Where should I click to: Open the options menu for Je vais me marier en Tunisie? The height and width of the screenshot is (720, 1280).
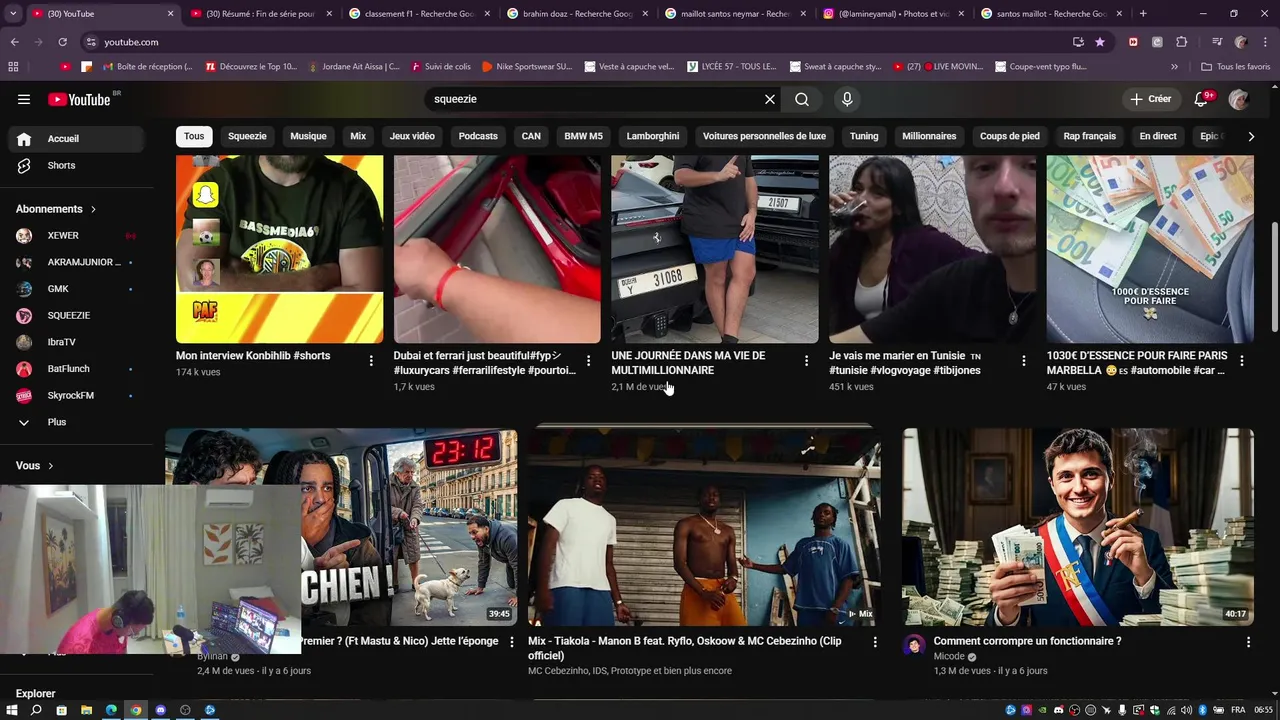coord(1024,361)
